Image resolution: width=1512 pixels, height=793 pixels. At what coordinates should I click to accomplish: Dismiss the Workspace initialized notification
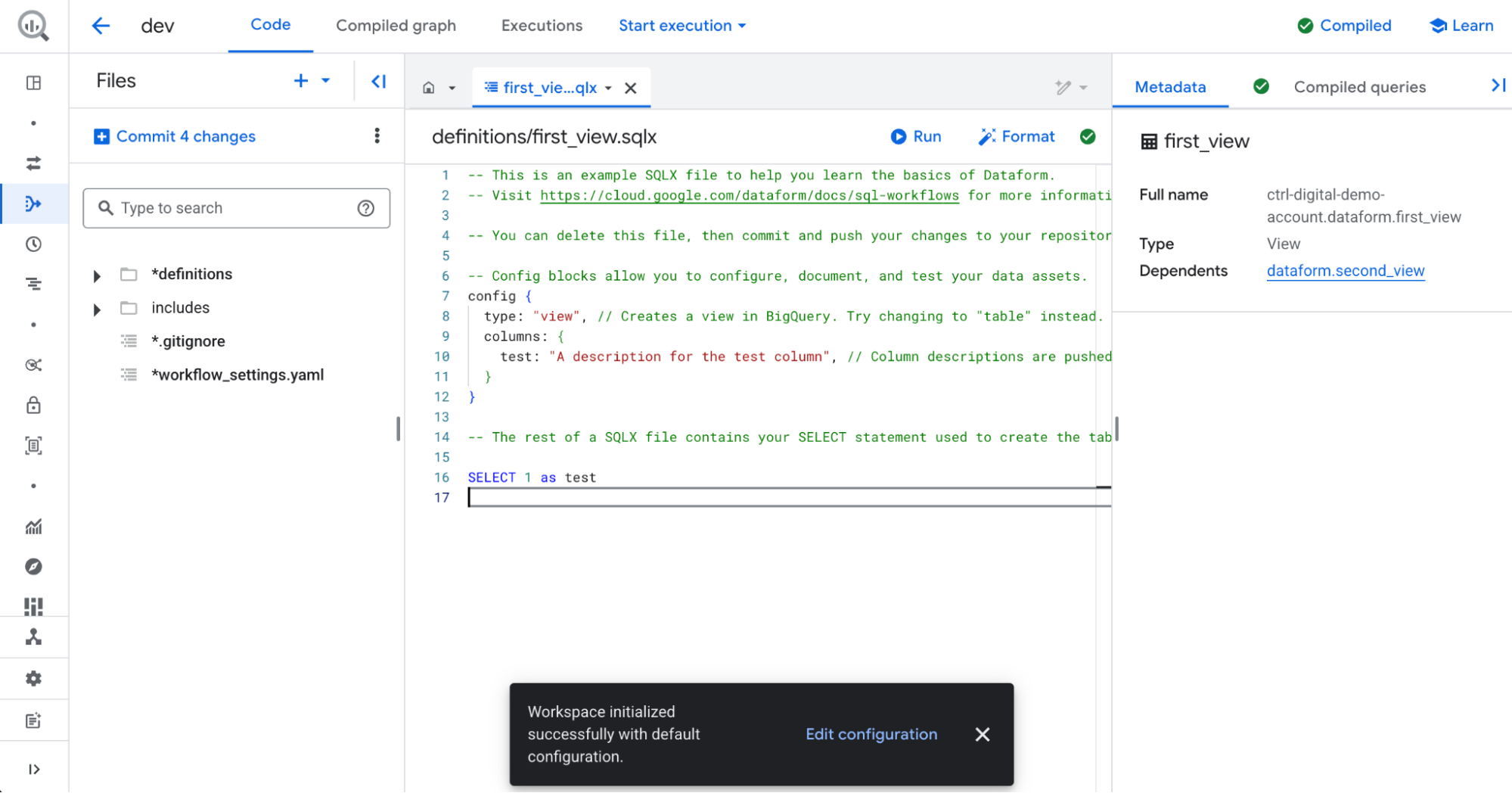(983, 735)
